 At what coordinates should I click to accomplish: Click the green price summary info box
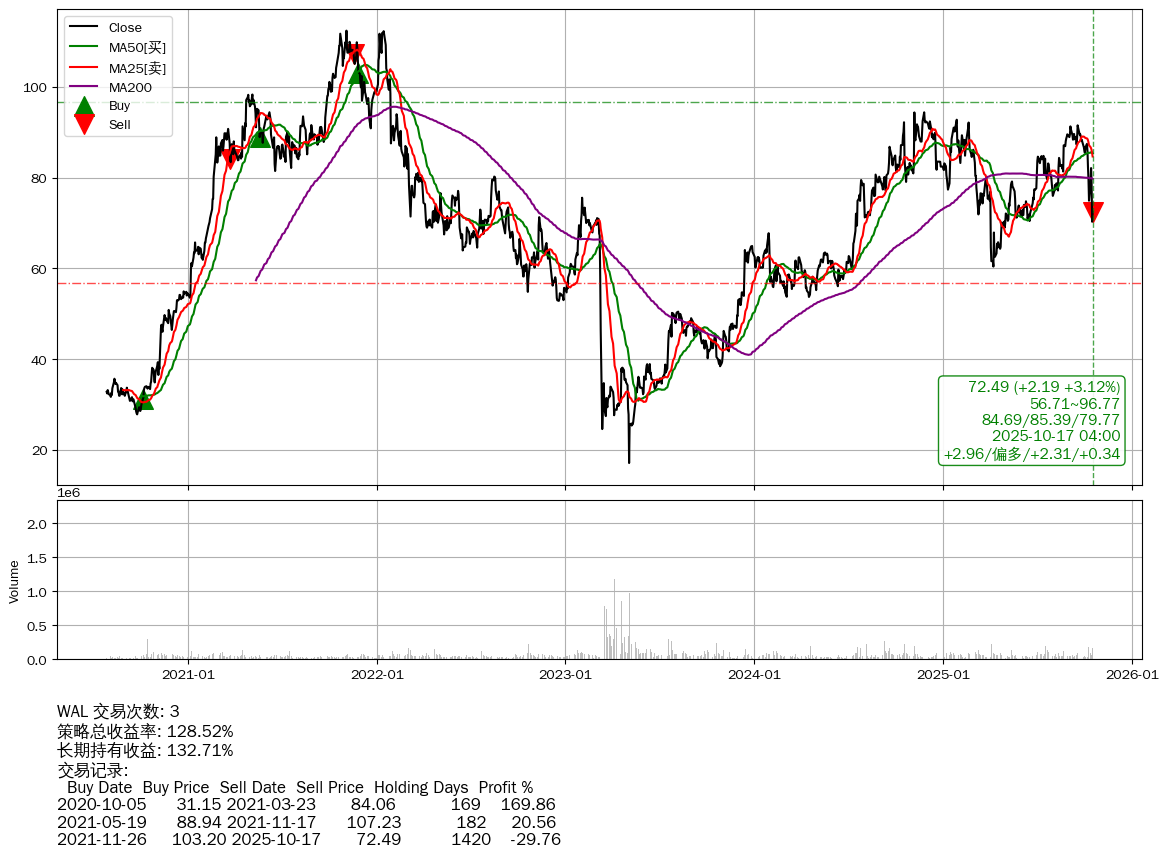[1032, 420]
